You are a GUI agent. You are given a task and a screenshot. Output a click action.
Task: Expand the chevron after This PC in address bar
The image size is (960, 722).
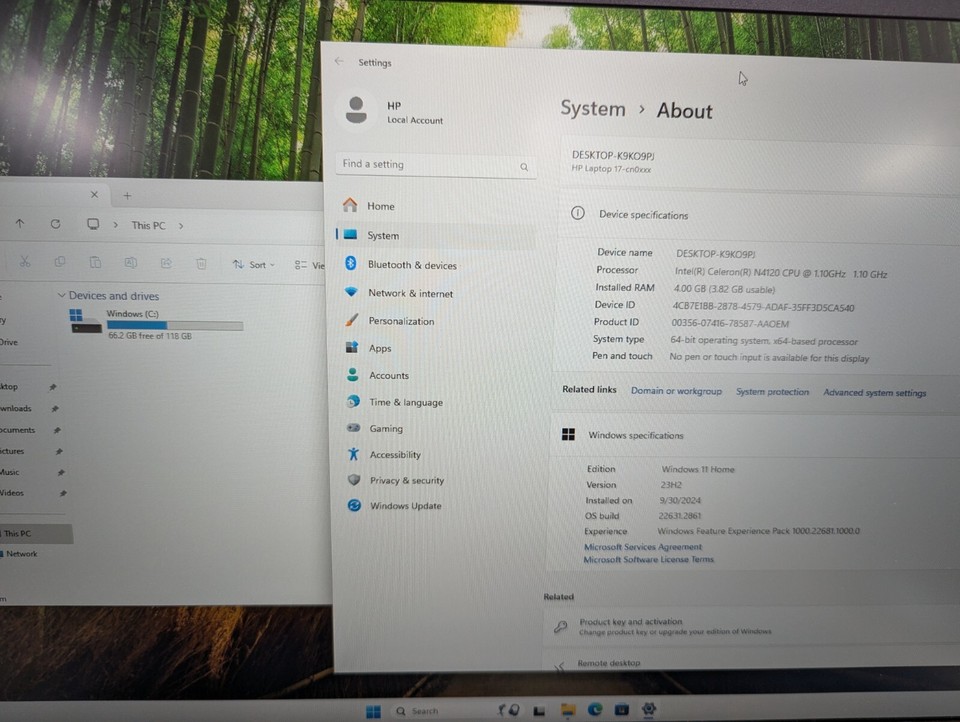pyautogui.click(x=181, y=226)
